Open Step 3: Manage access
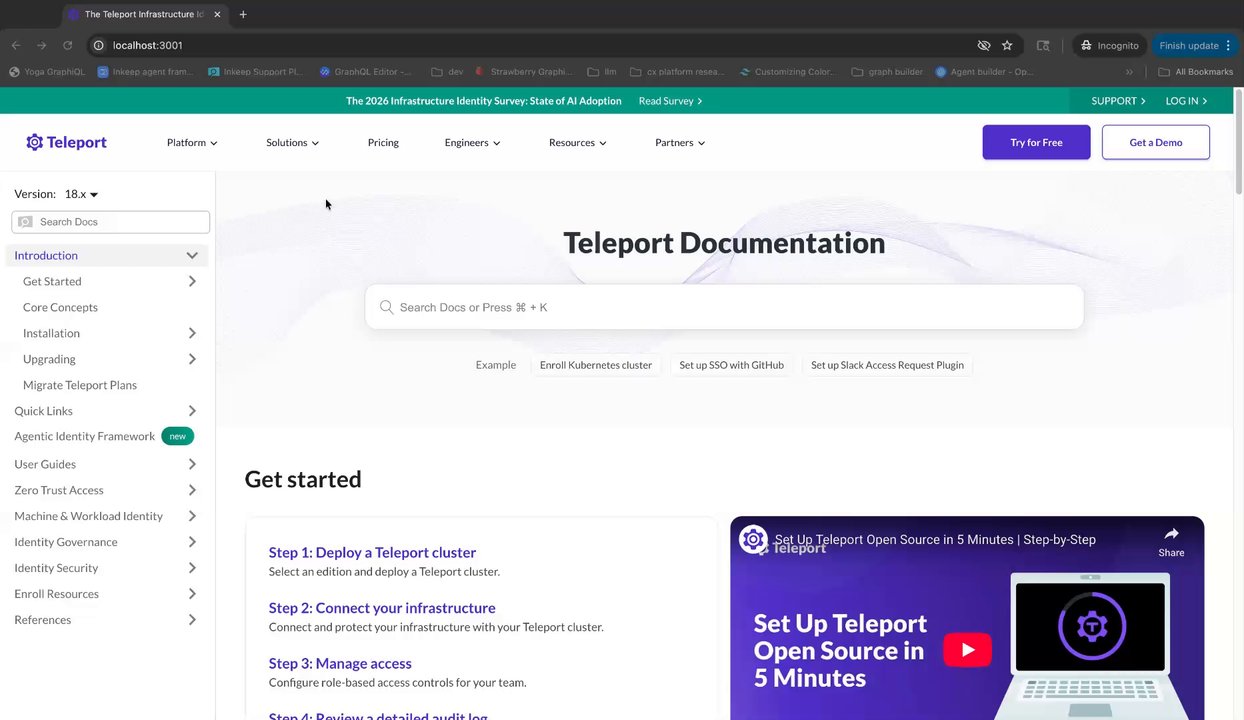 point(340,663)
